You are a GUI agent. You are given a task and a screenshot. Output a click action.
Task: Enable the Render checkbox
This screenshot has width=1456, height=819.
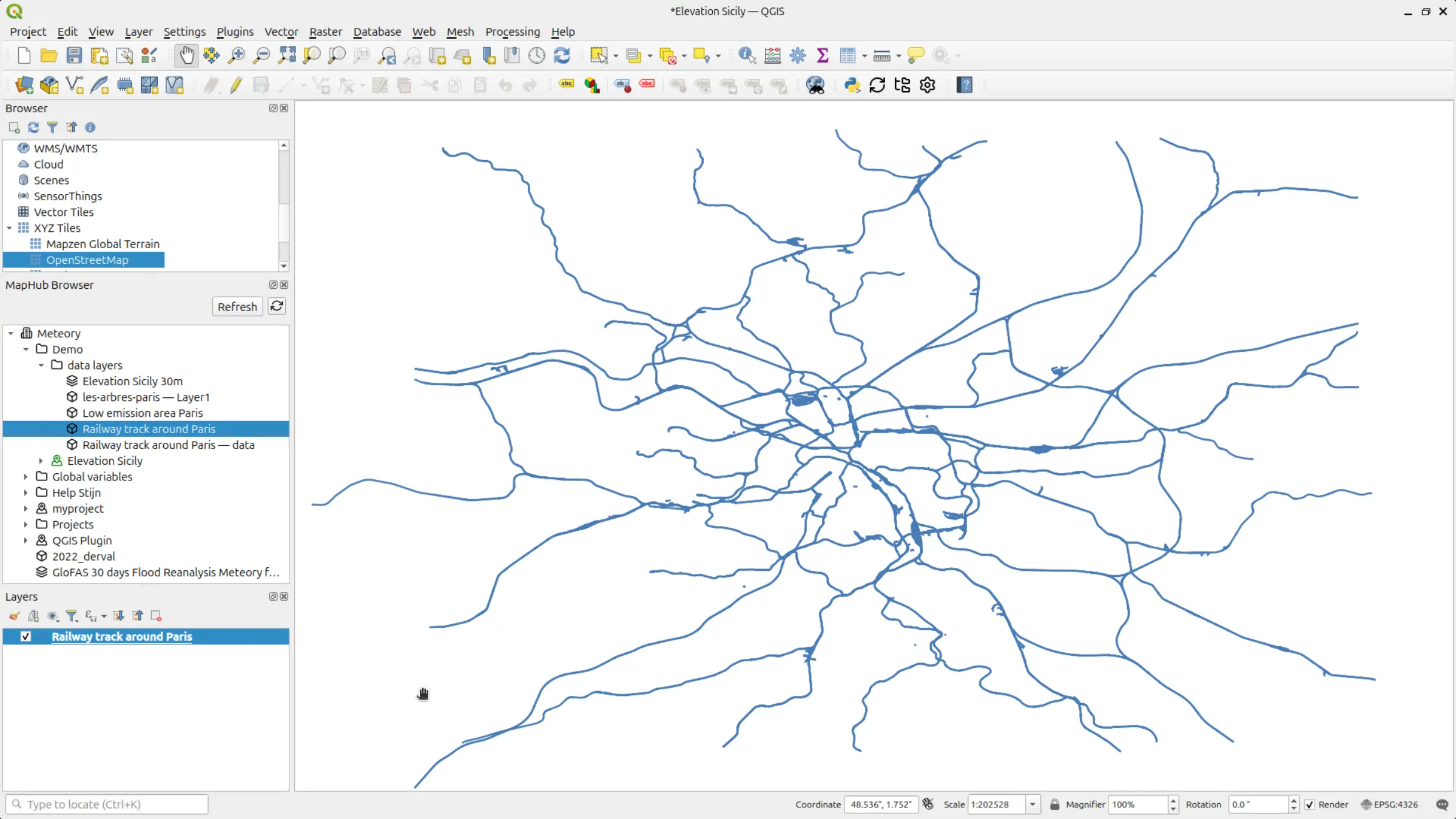tap(1309, 804)
